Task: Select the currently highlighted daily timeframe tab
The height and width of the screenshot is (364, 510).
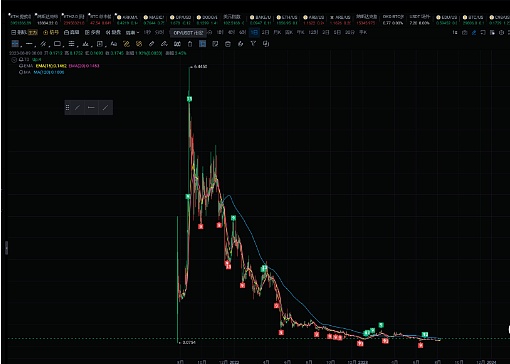Action: pos(254,32)
